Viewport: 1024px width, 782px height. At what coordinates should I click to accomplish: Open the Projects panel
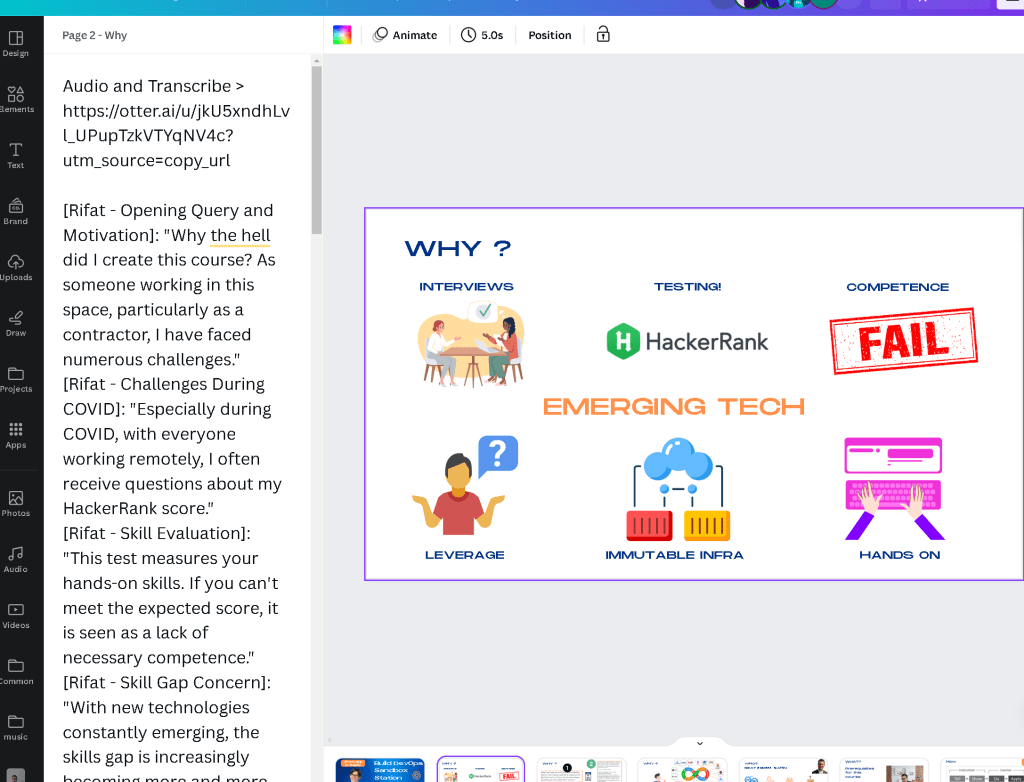[16, 380]
